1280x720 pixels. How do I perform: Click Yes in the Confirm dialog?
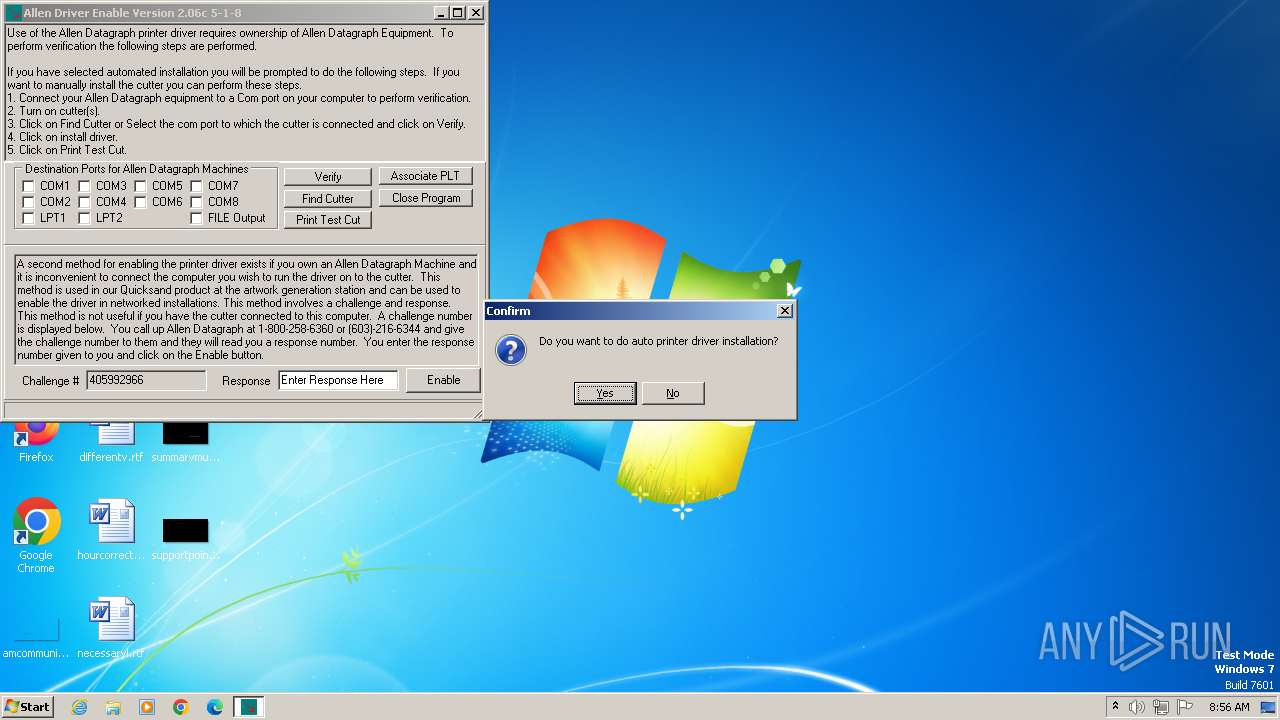[605, 393]
